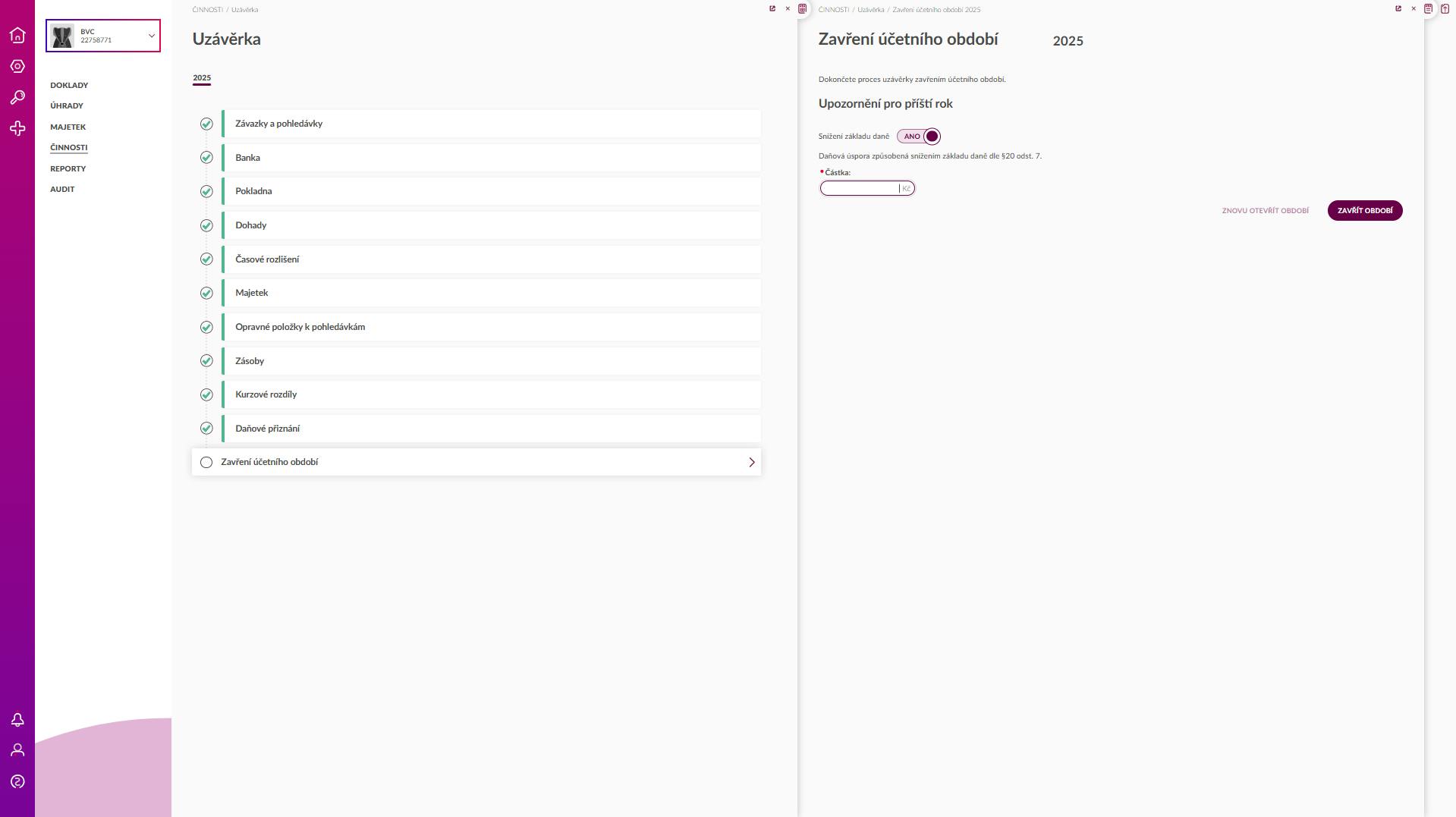Open the Uzávěrka panel in a new window

tap(772, 9)
